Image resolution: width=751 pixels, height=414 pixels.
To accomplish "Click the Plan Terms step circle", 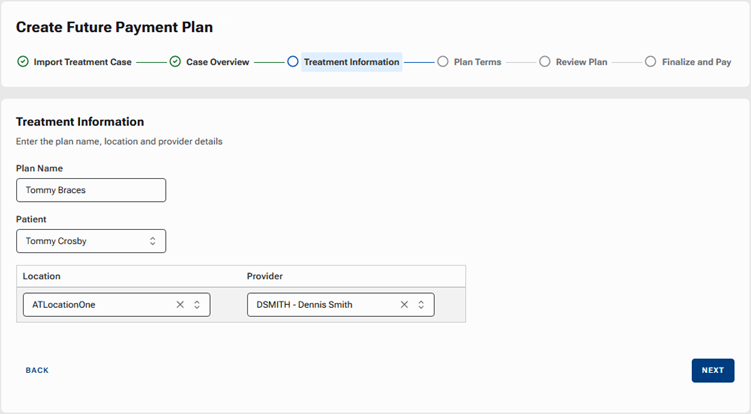I will [443, 62].
